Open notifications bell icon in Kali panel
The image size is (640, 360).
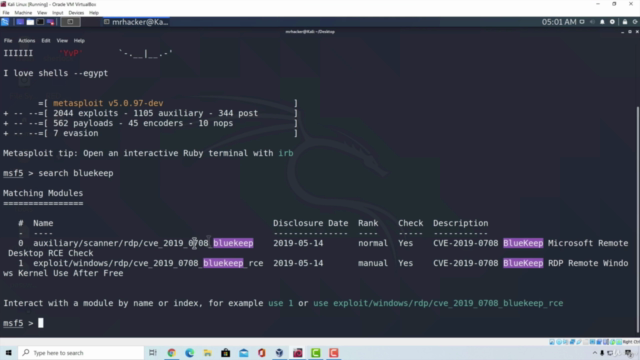point(602,22)
